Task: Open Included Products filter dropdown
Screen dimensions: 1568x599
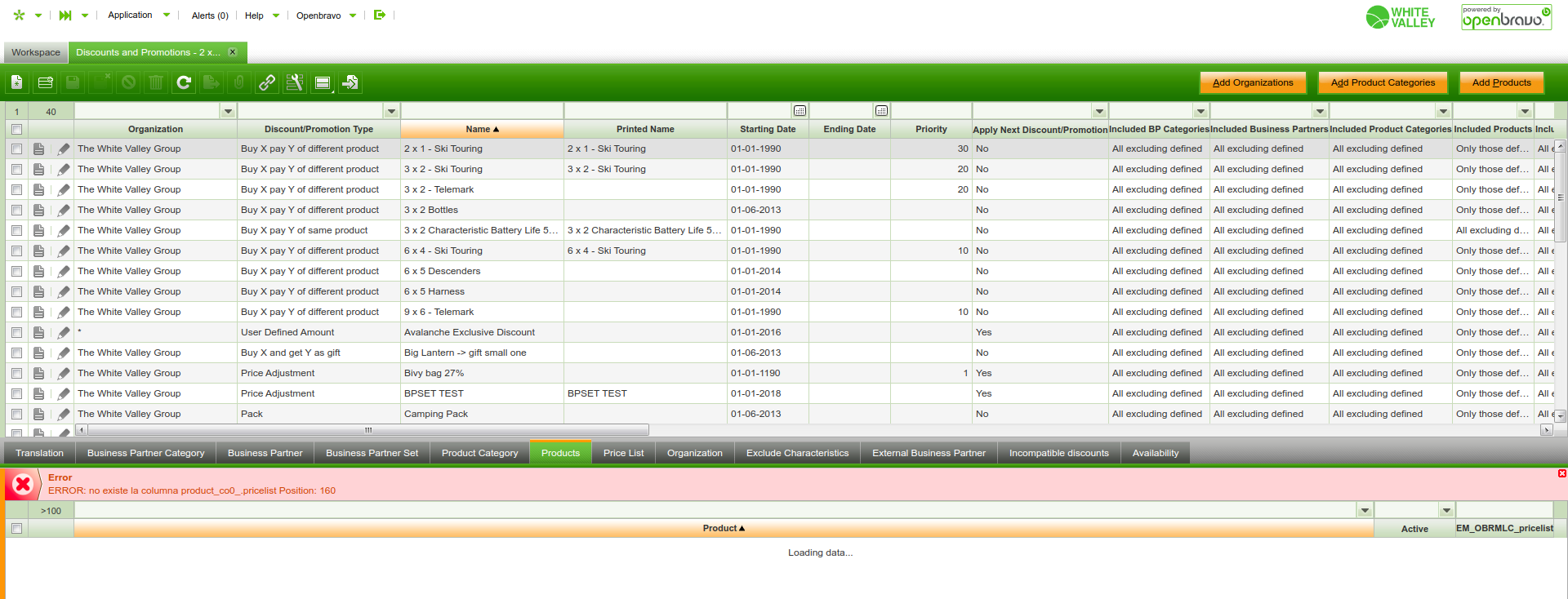Action: (1525, 111)
